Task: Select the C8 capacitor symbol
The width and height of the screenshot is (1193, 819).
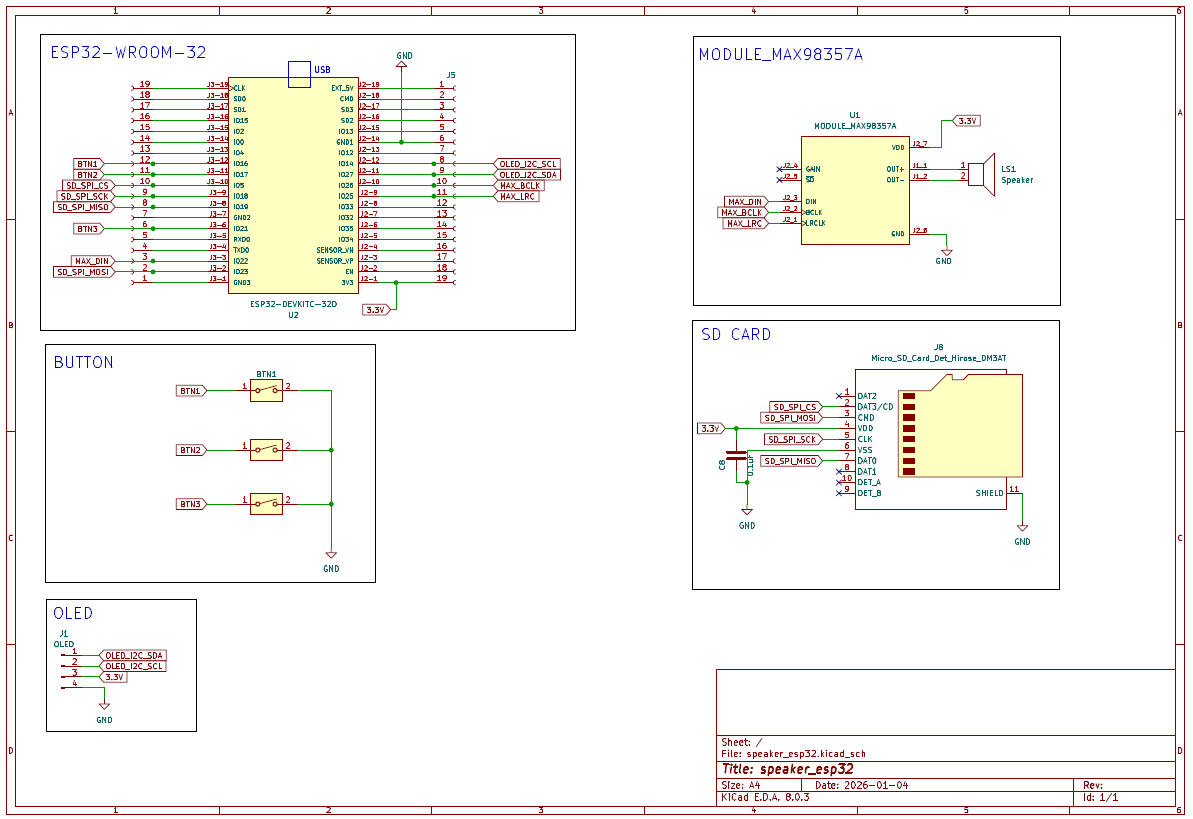Action: pyautogui.click(x=736, y=457)
